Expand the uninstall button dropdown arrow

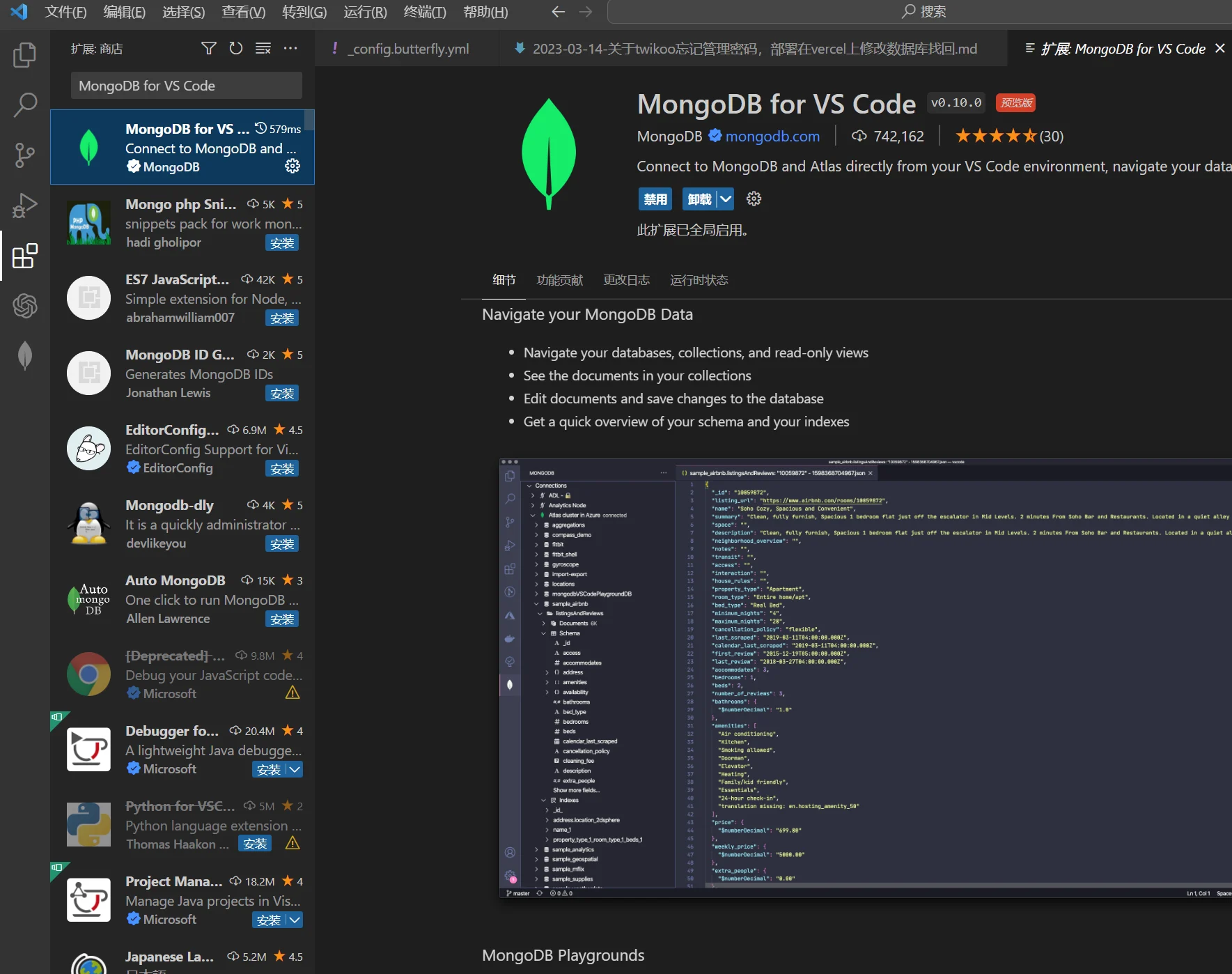coord(726,199)
